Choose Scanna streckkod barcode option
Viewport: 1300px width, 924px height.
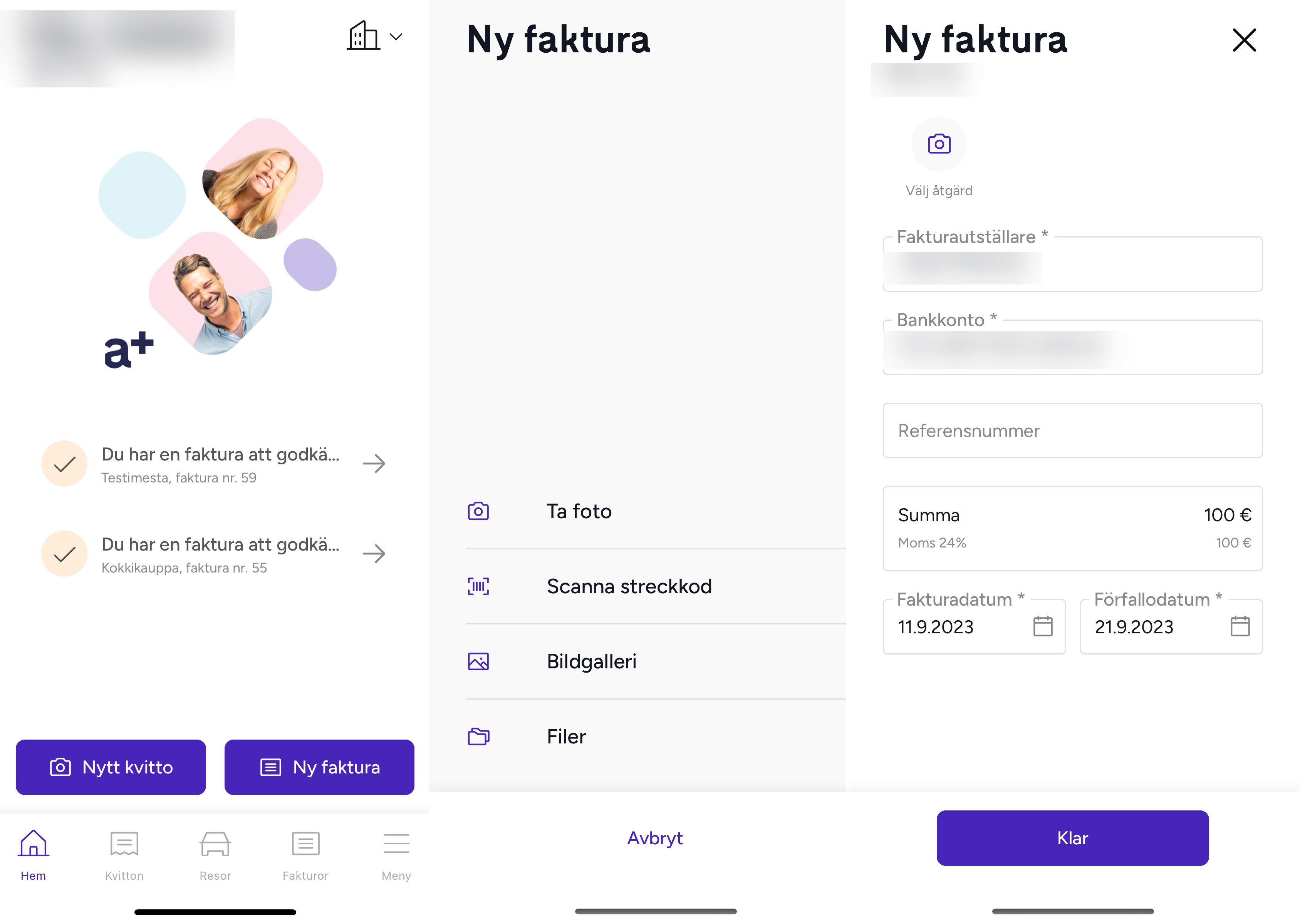655,586
